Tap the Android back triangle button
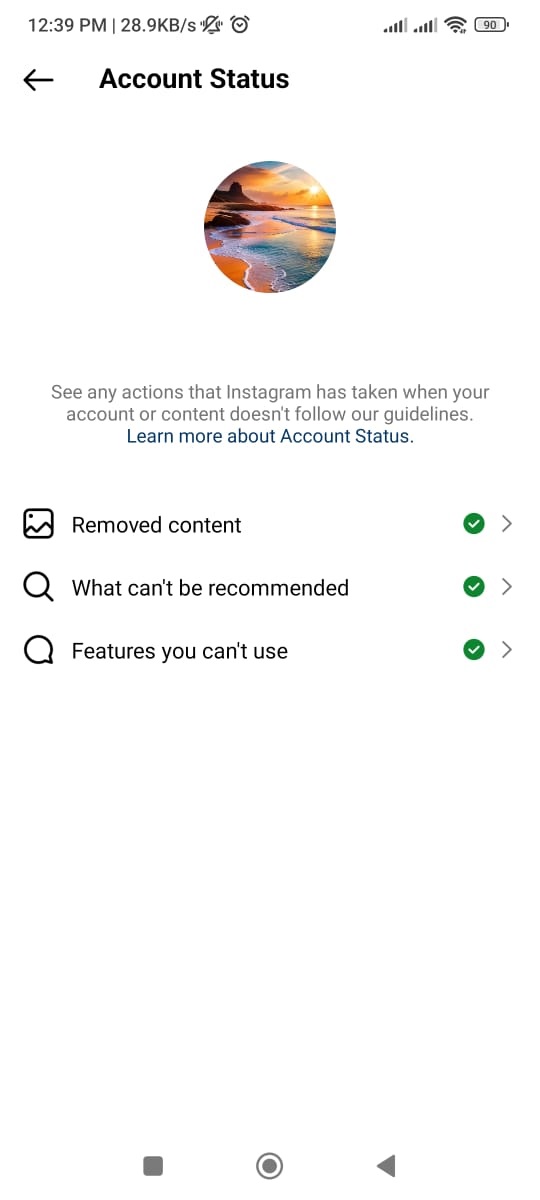 386,1165
